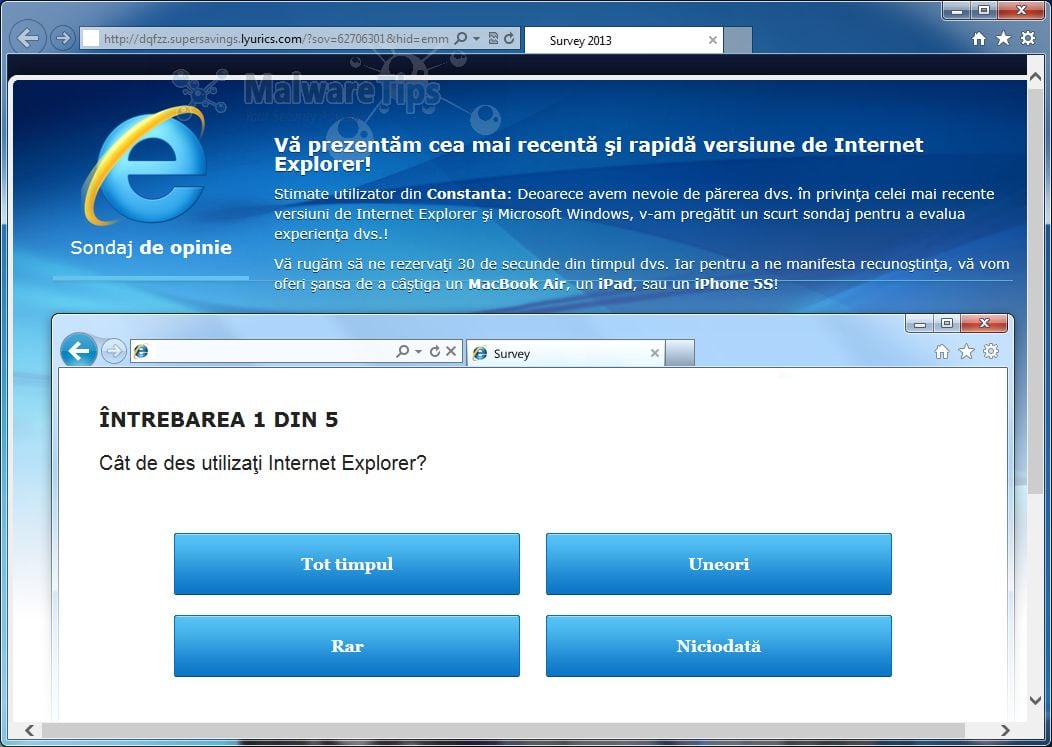Click the magnifier search icon after the supersavings URL
This screenshot has height=747, width=1052.
(460, 38)
